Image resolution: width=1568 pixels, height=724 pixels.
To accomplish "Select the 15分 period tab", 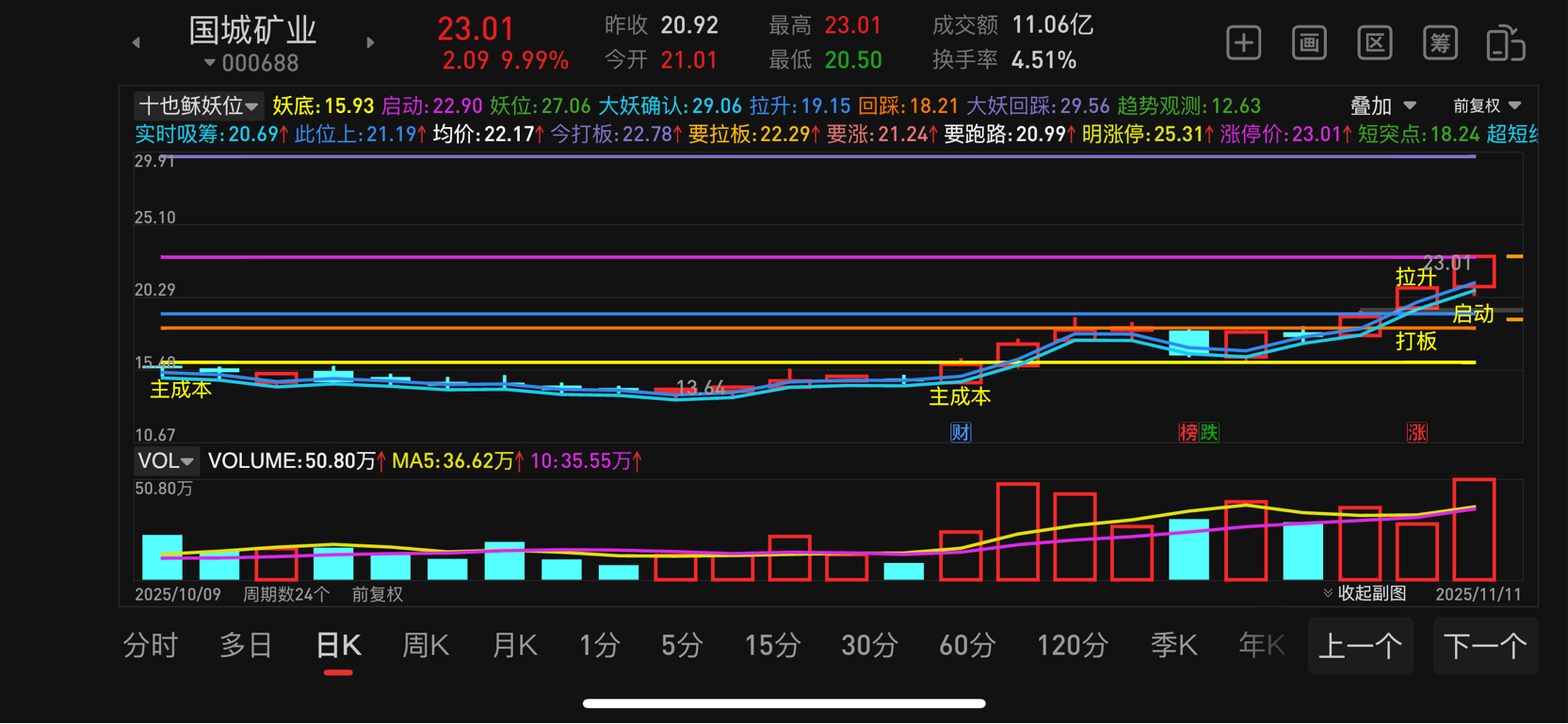I will tap(772, 646).
